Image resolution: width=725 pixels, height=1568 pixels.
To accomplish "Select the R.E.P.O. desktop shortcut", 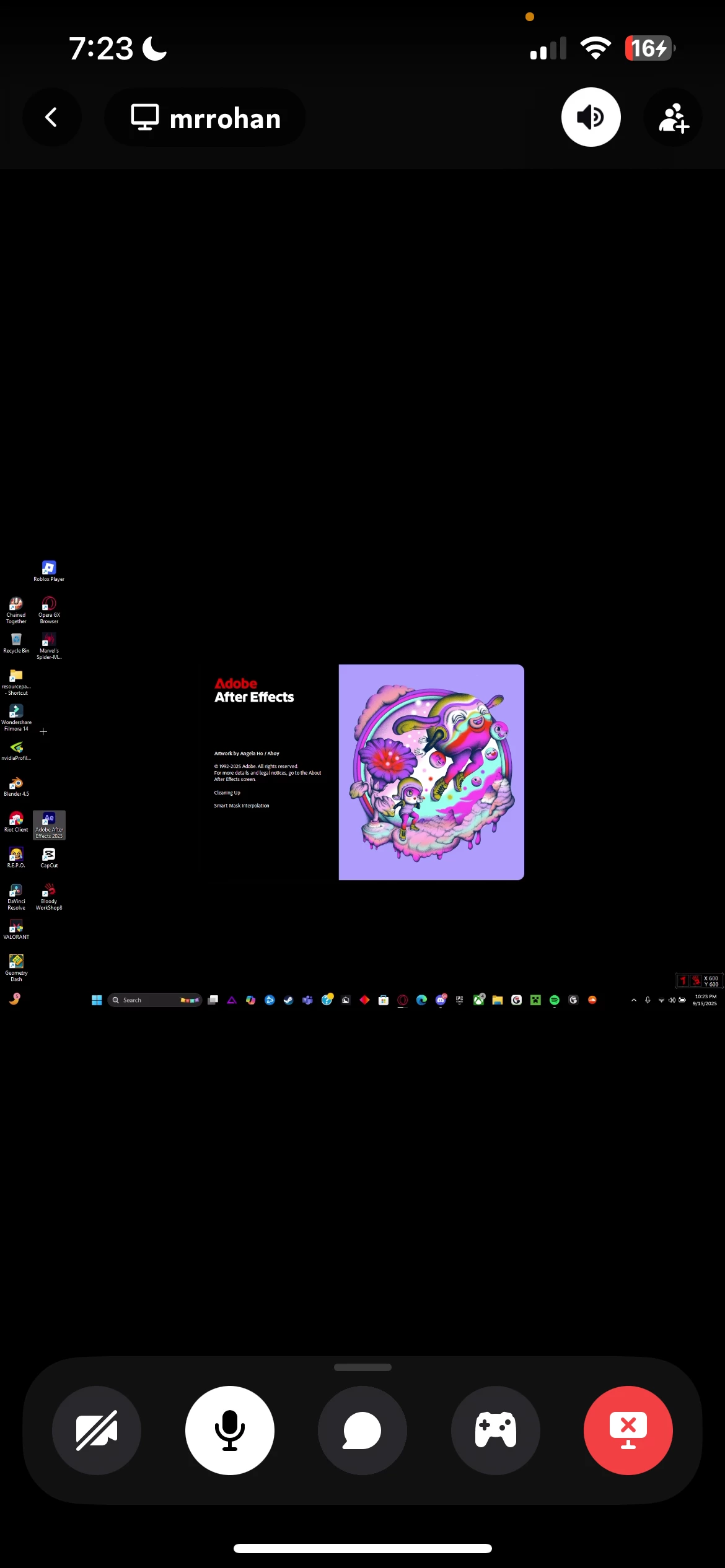I will pyautogui.click(x=16, y=858).
